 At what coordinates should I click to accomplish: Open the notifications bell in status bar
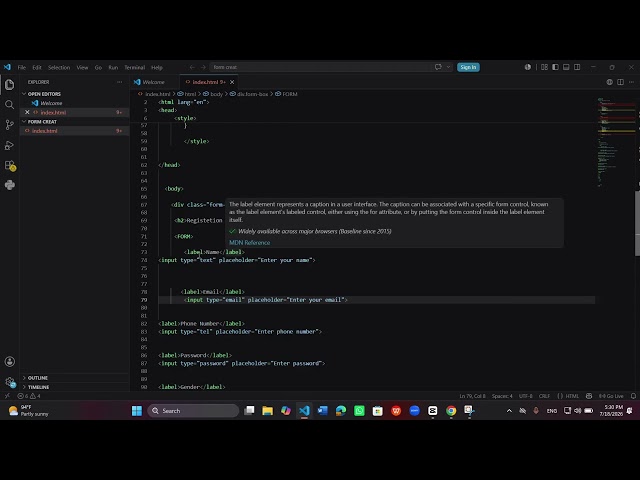coord(633,396)
